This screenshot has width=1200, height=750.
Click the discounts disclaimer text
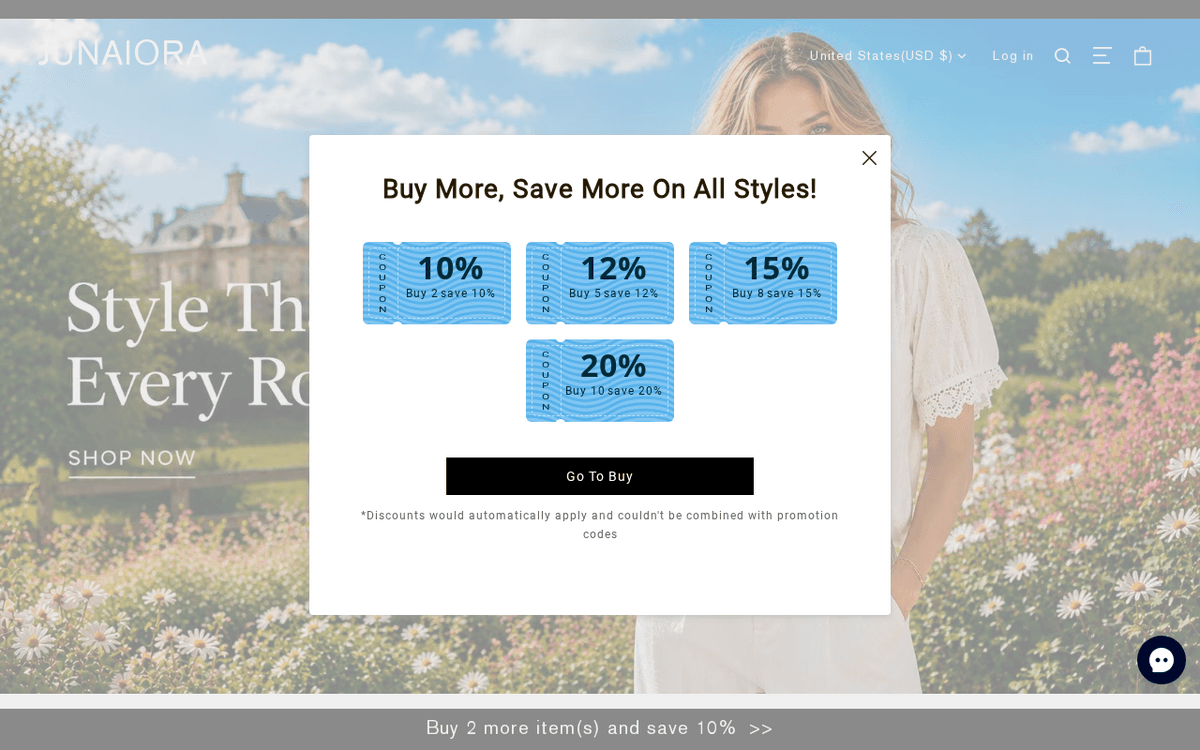pos(600,525)
